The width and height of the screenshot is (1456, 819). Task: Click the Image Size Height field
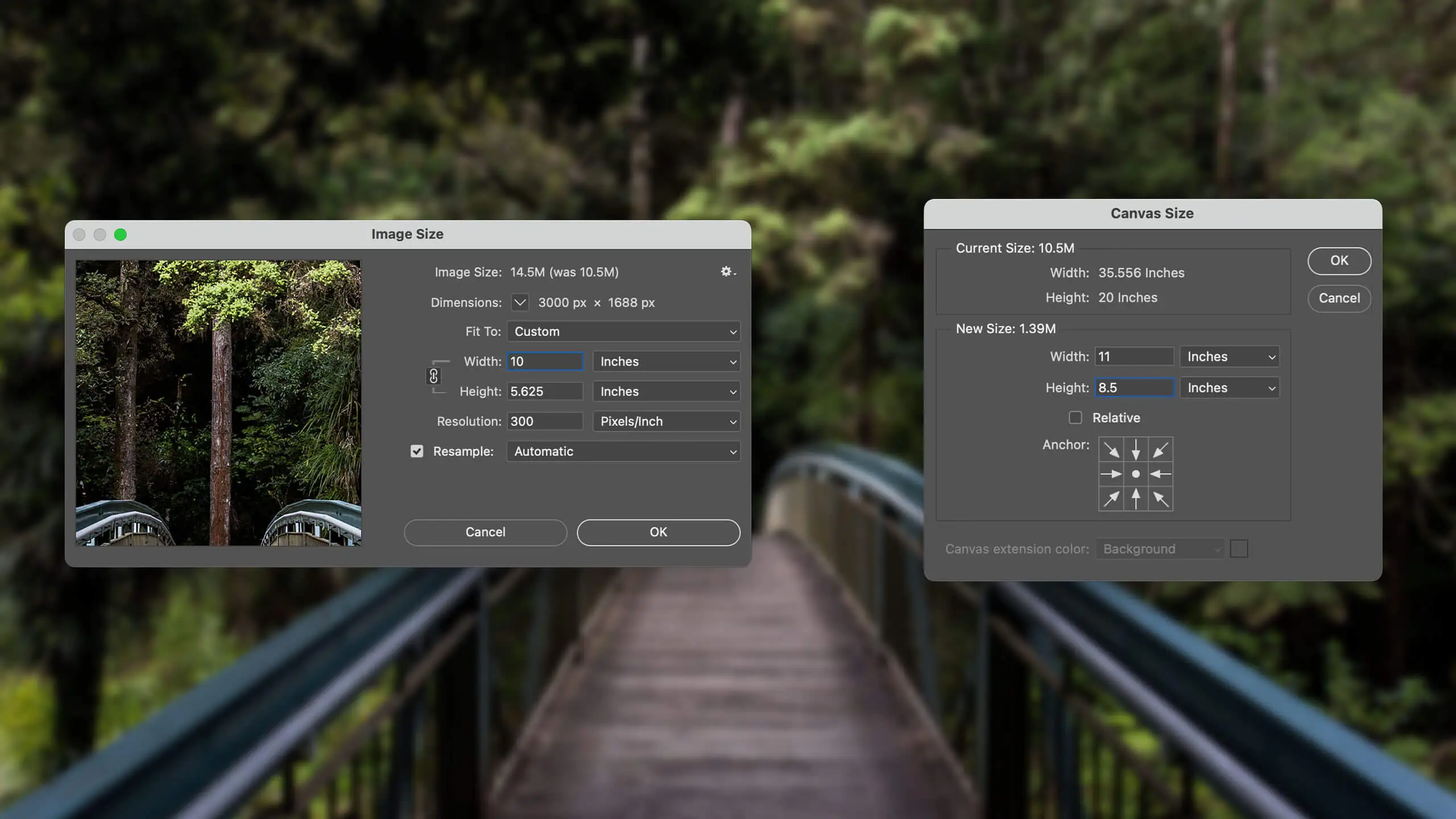point(545,391)
